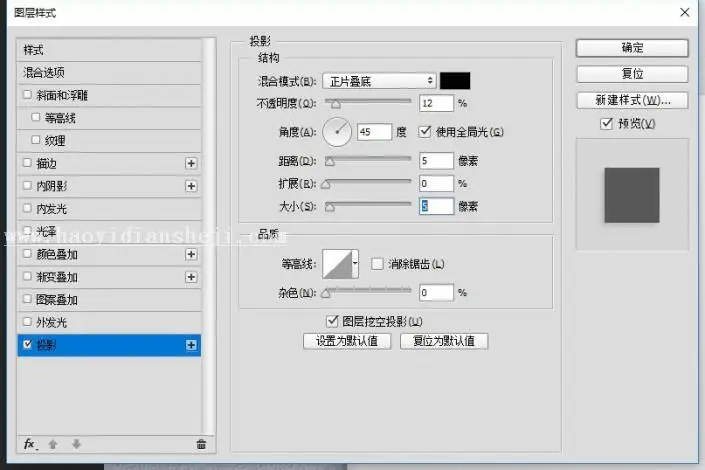Click the 新建样式(W)... button
705x470 pixels.
(632, 100)
